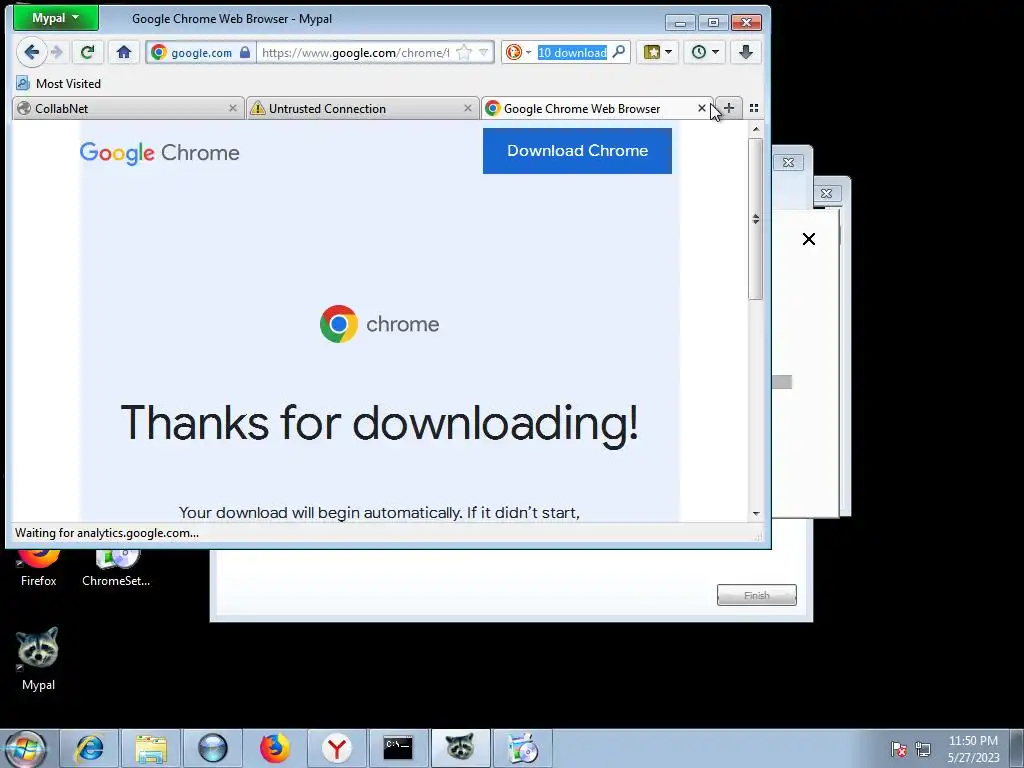Click the search magnifier icon
Image resolution: width=1024 pixels, height=768 pixels.
coord(618,52)
